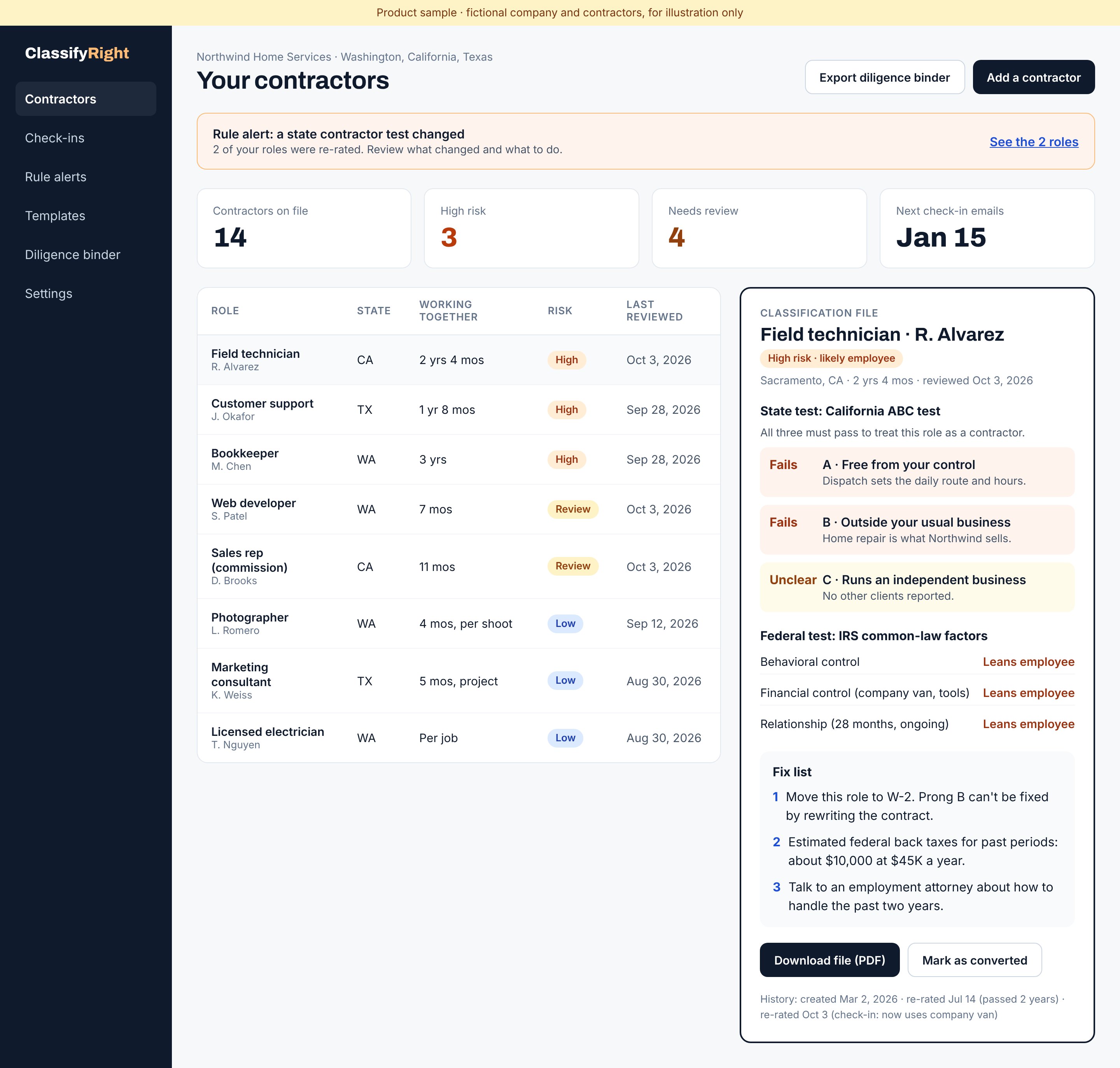The width and height of the screenshot is (1120, 1068).
Task: Open the Contractors sidebar item
Action: [86, 99]
